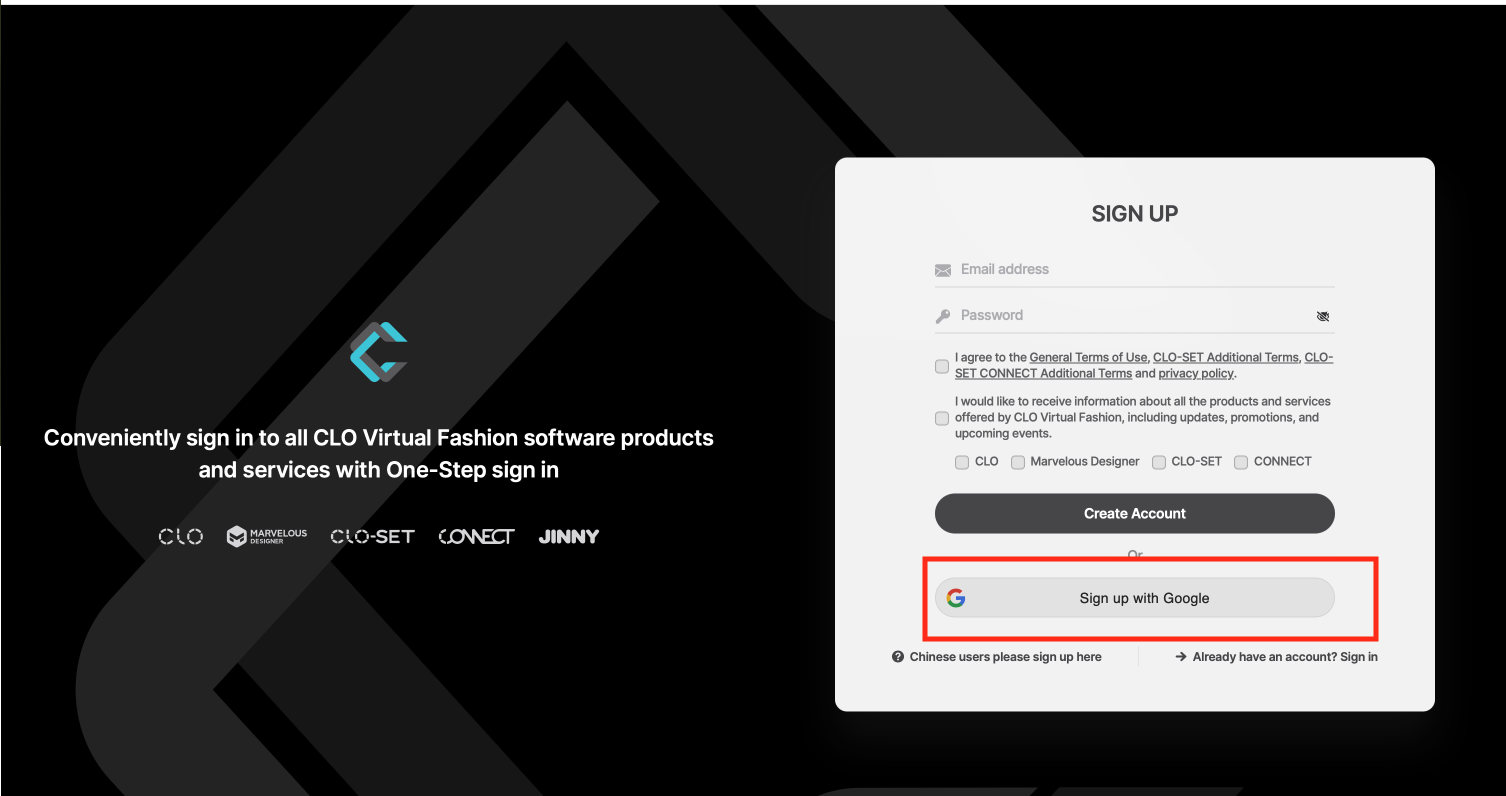
Task: Click the JINNY logo
Action: click(569, 537)
